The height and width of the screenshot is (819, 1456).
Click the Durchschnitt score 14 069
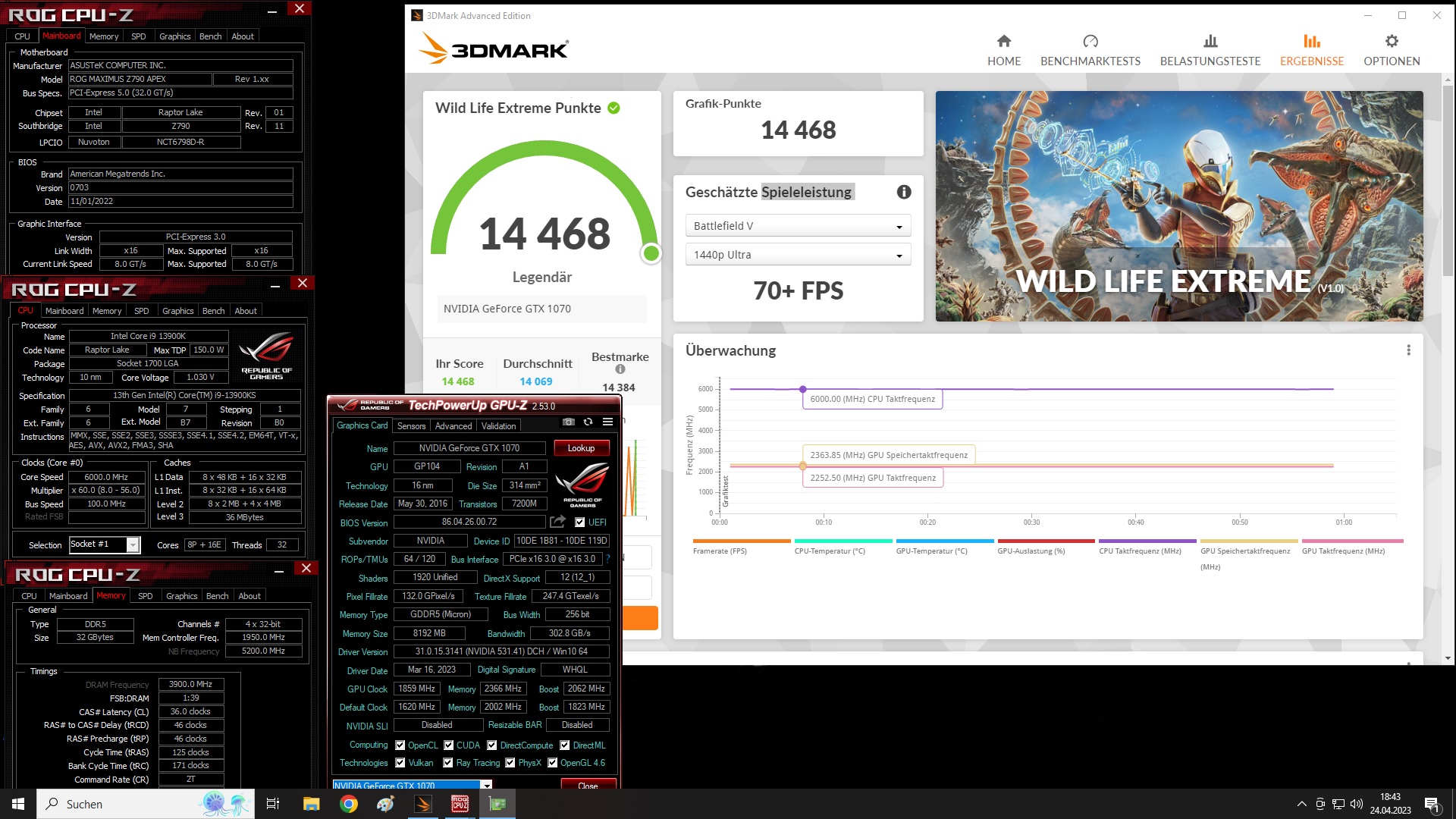click(x=536, y=381)
